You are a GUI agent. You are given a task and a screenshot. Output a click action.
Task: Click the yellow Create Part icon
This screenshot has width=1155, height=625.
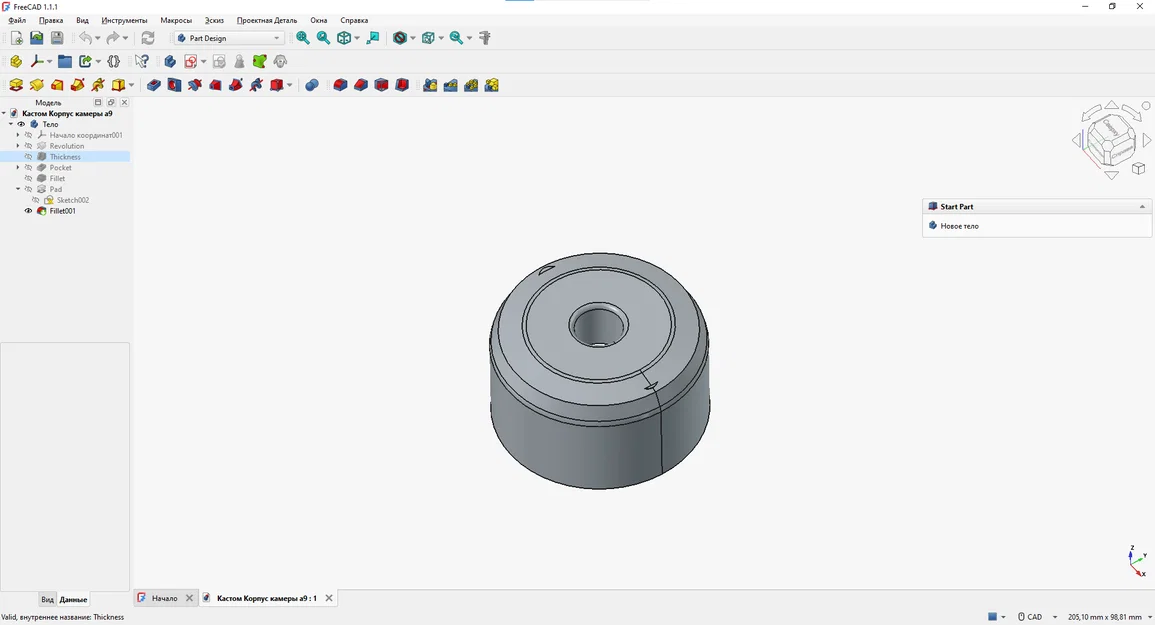(16, 62)
